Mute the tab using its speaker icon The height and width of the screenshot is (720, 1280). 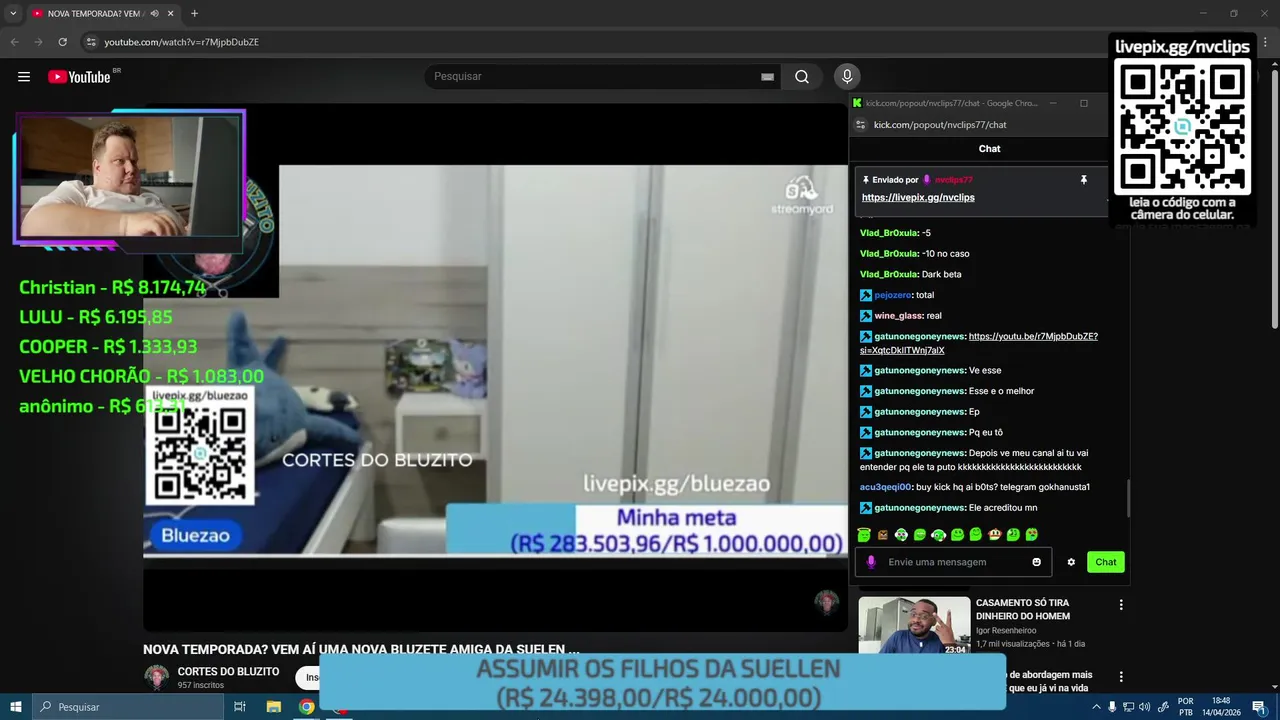pyautogui.click(x=154, y=13)
